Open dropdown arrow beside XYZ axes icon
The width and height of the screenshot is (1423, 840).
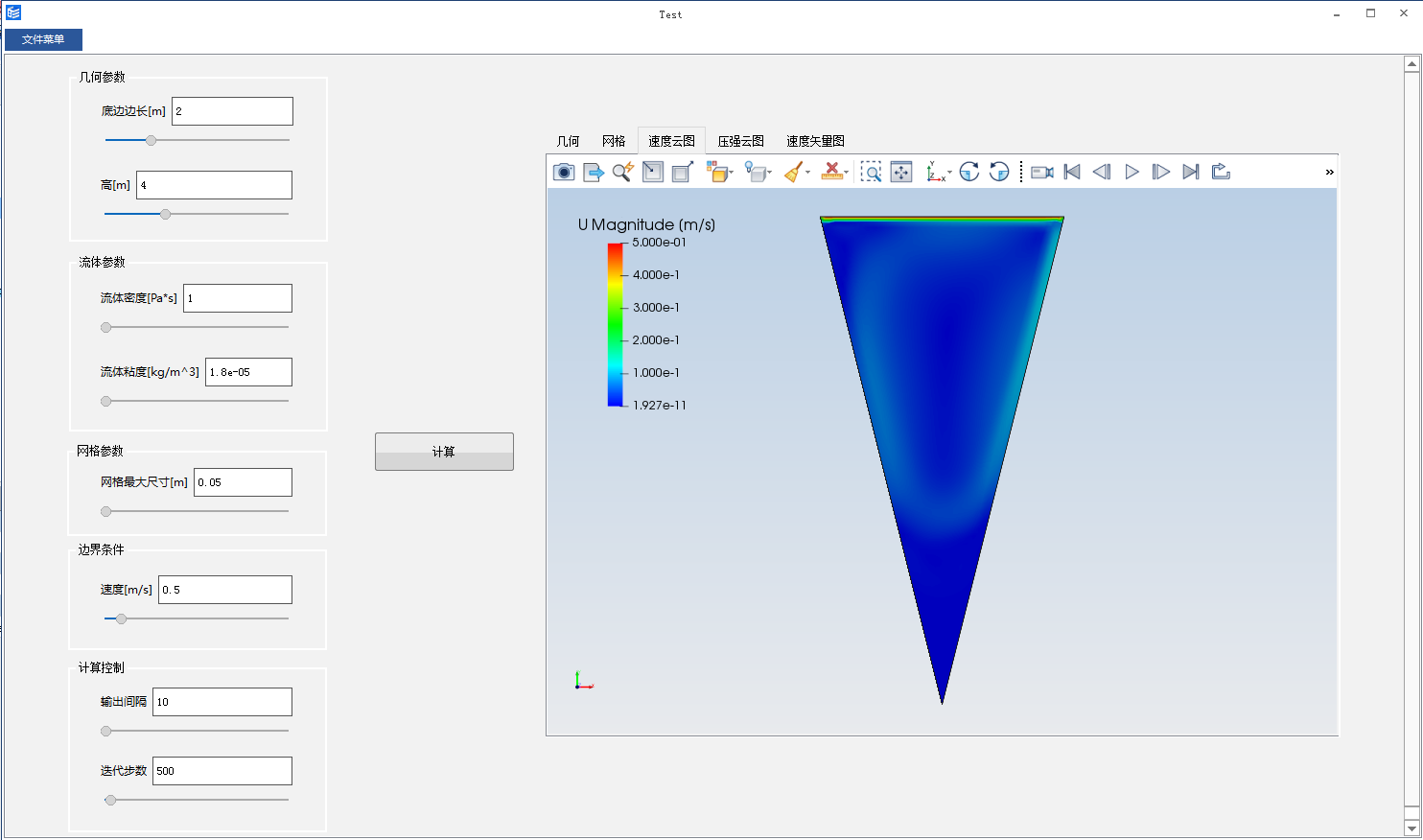pyautogui.click(x=949, y=174)
